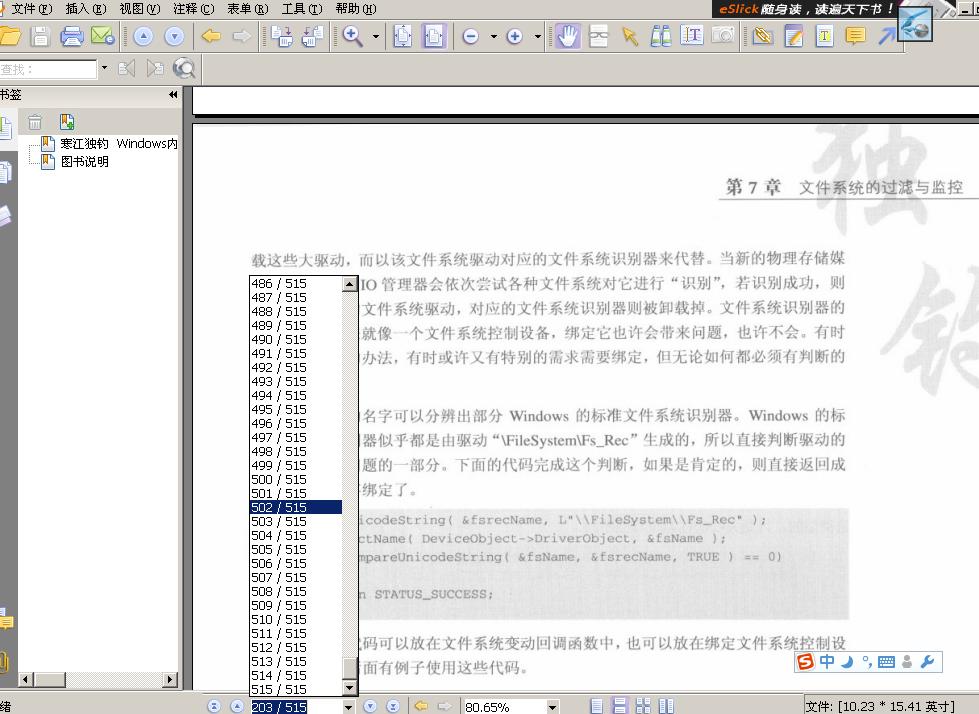The width and height of the screenshot is (979, 714).
Task: Save the document with the floppy icon
Action: click(x=40, y=36)
